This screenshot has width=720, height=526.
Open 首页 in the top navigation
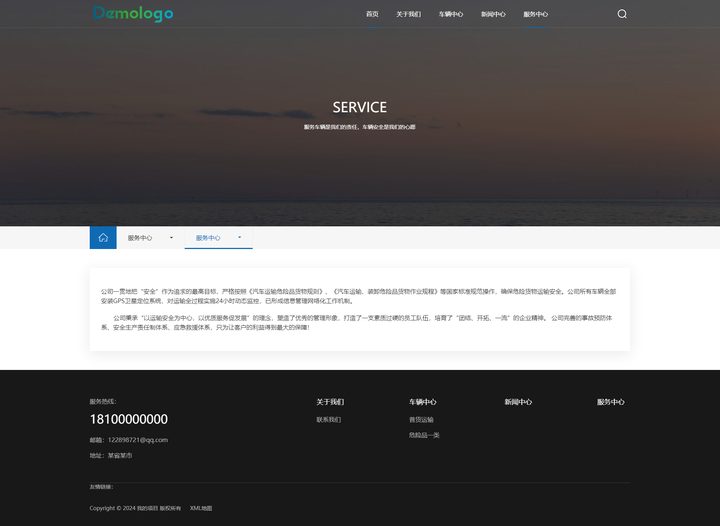372,14
